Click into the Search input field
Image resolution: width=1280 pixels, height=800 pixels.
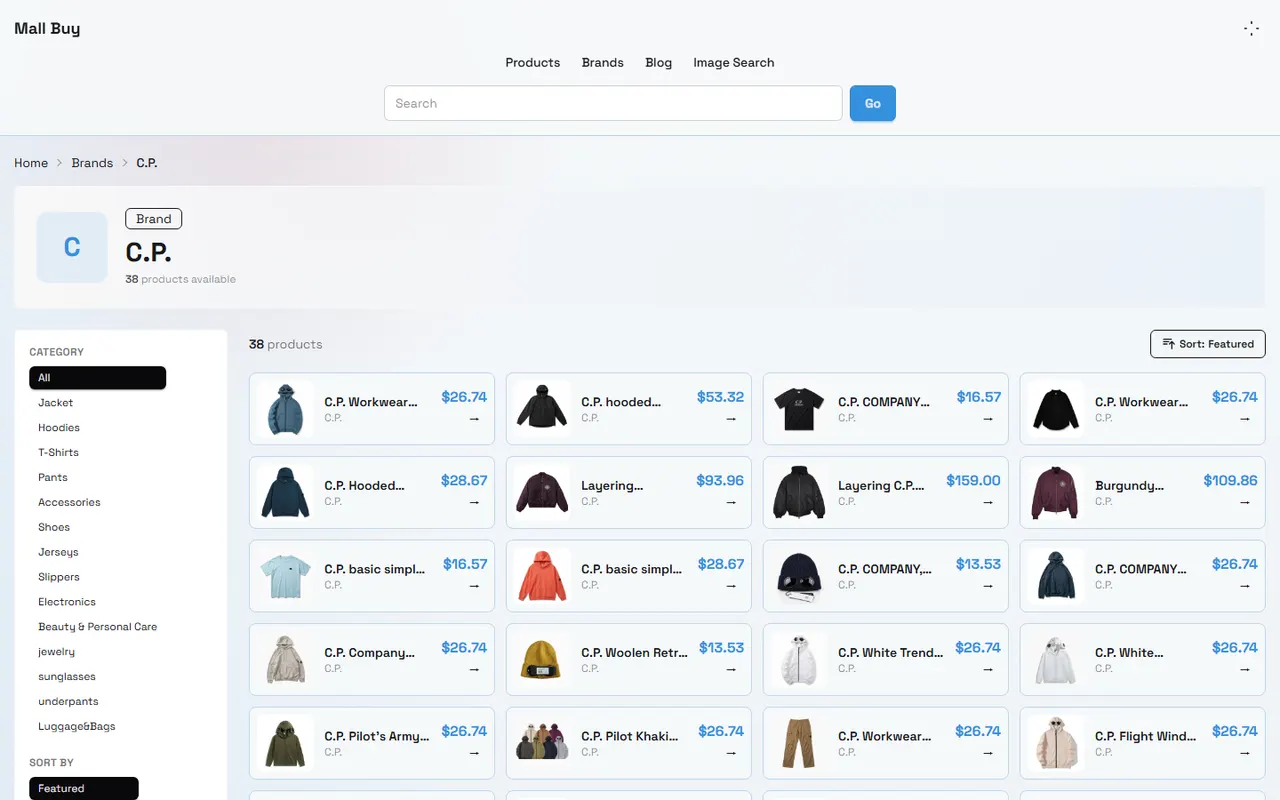[x=613, y=103]
